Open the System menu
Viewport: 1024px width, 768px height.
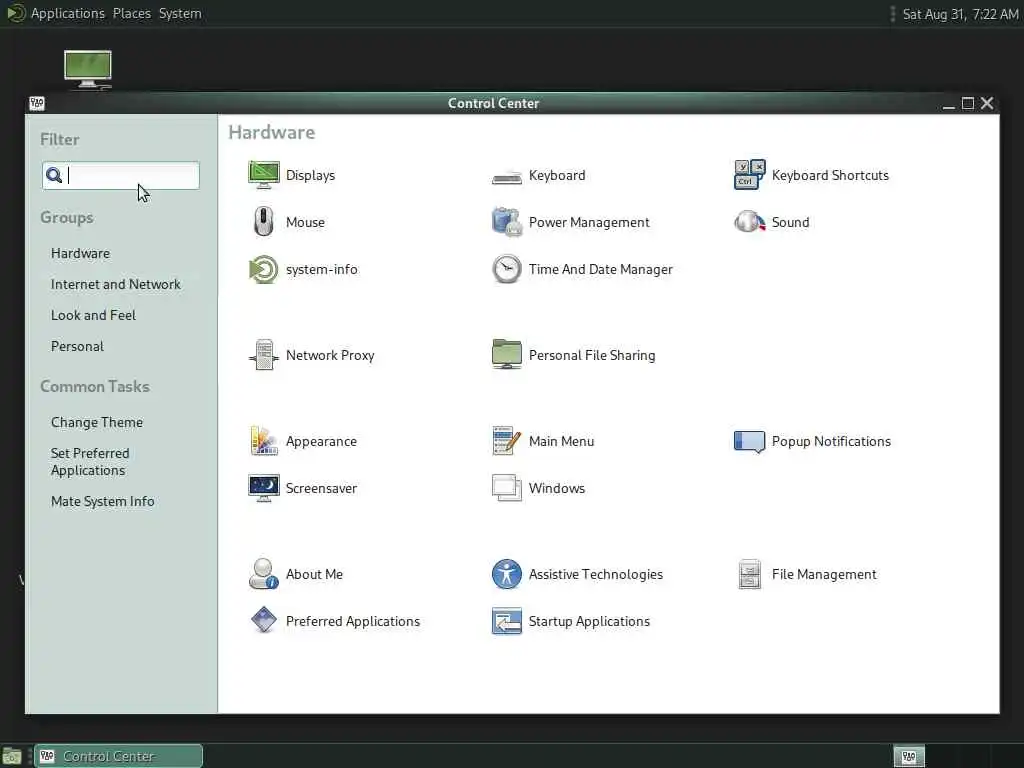(180, 14)
